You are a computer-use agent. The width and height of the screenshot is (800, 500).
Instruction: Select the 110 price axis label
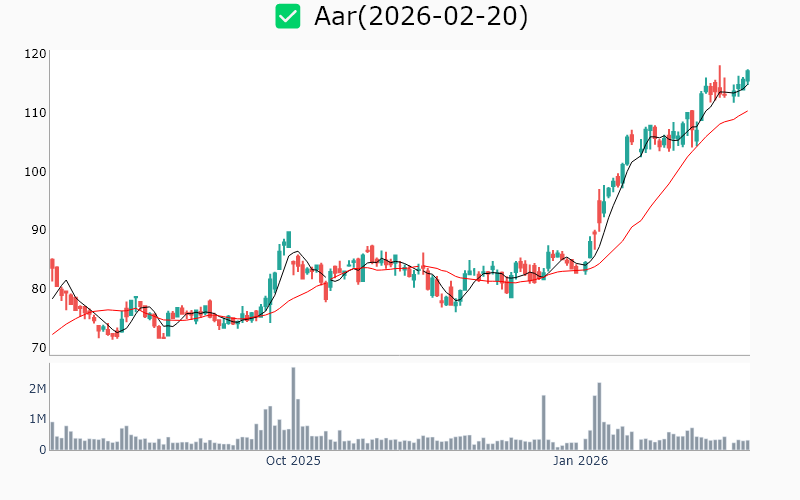pos(35,113)
